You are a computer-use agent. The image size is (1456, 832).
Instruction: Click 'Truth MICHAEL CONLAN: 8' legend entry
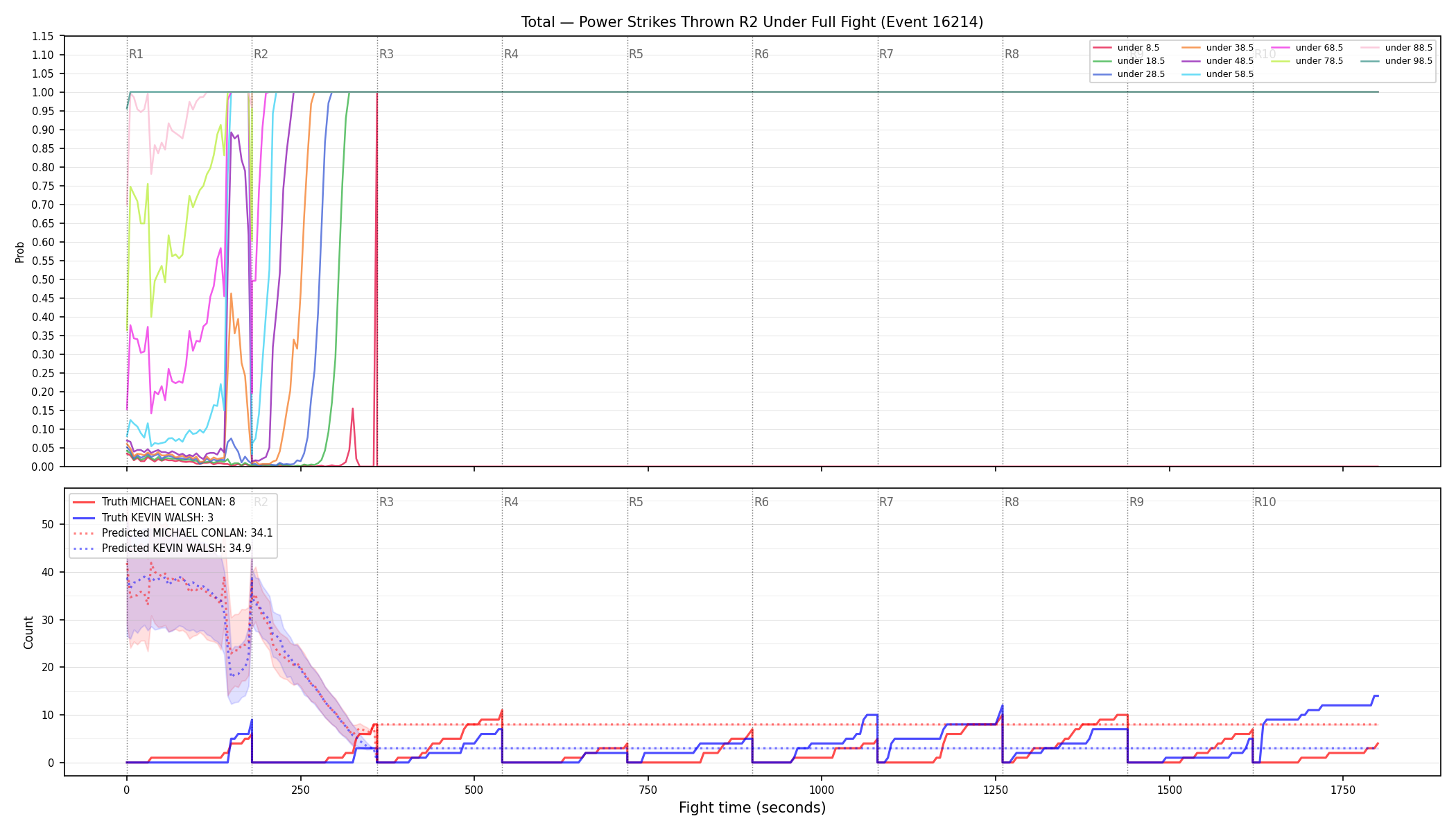tap(168, 502)
